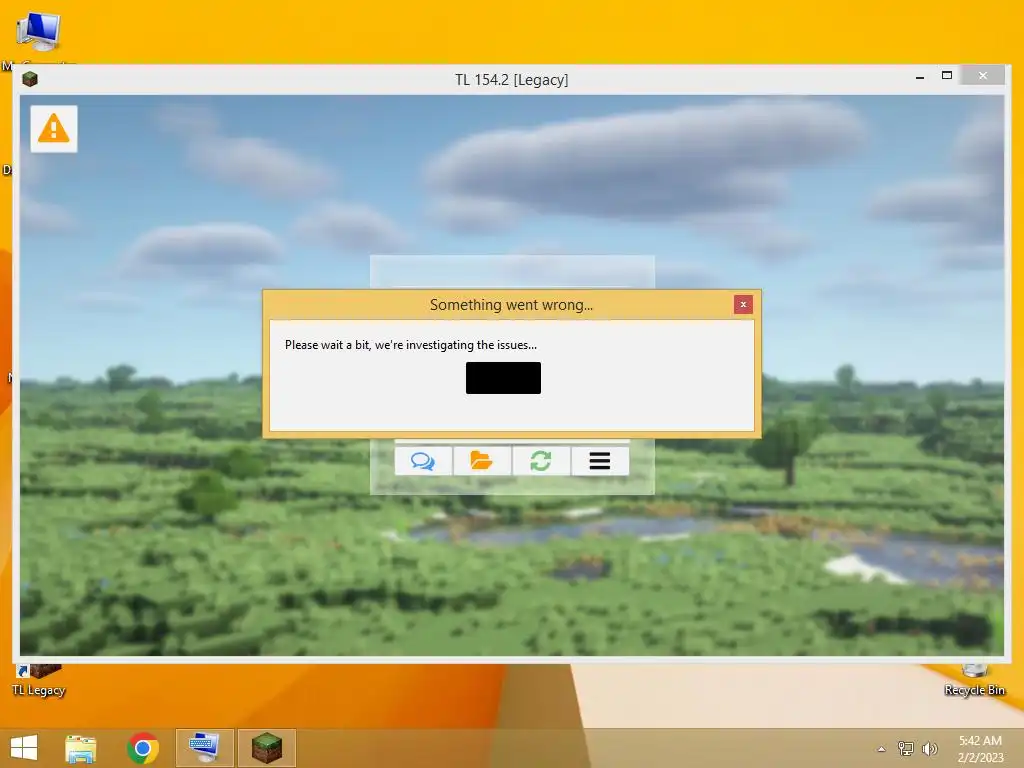Open the launcher hamburger menu

[600, 461]
